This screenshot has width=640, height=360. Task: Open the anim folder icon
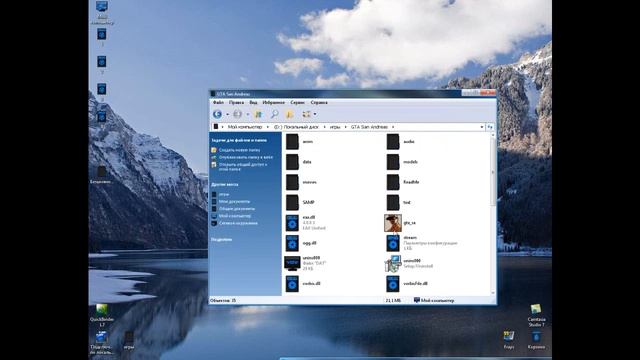292,142
